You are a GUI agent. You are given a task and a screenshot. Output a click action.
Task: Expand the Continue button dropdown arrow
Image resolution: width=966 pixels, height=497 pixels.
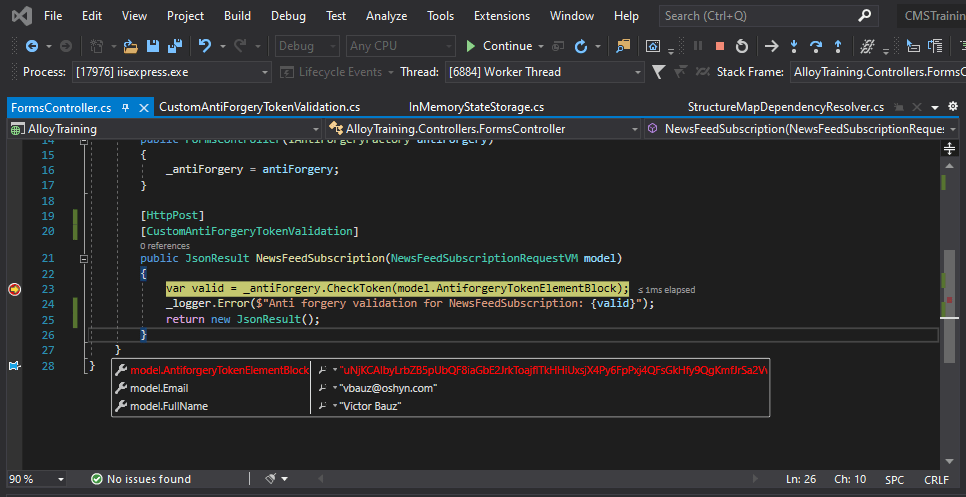[541, 46]
